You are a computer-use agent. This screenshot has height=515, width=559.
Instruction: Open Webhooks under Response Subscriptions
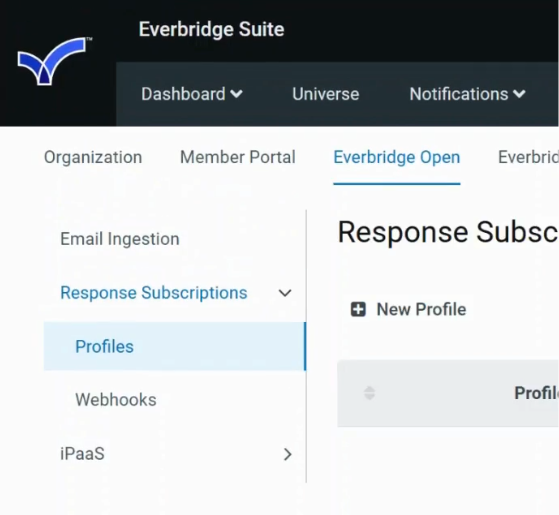116,400
